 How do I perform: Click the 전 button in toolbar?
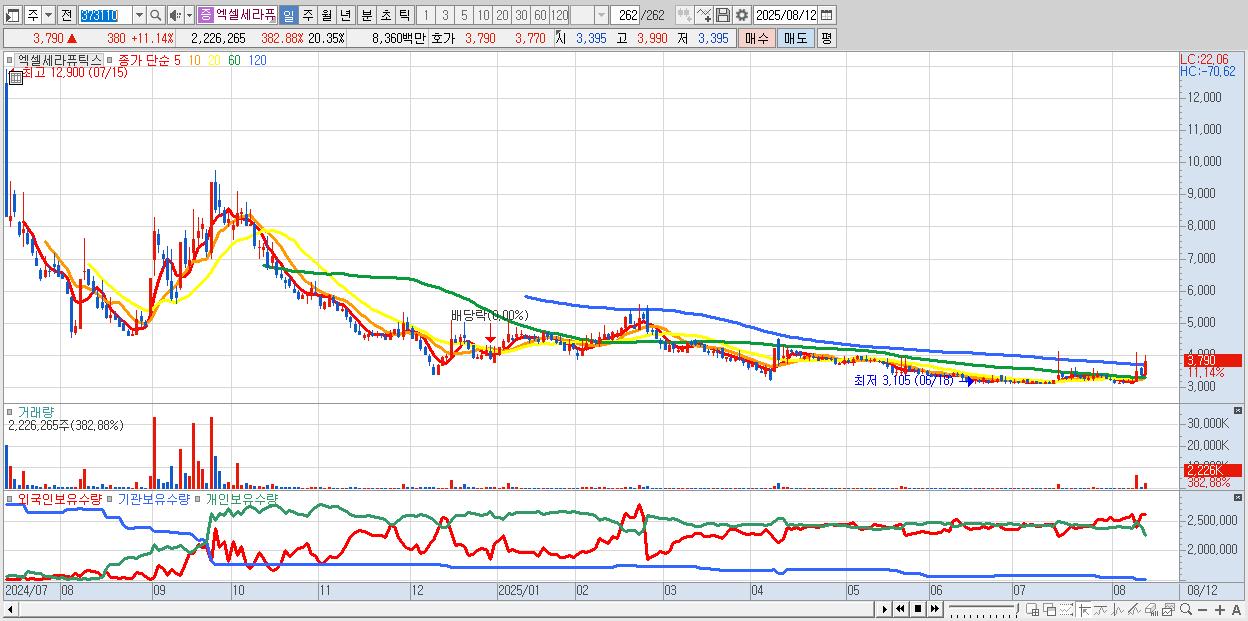coord(67,15)
